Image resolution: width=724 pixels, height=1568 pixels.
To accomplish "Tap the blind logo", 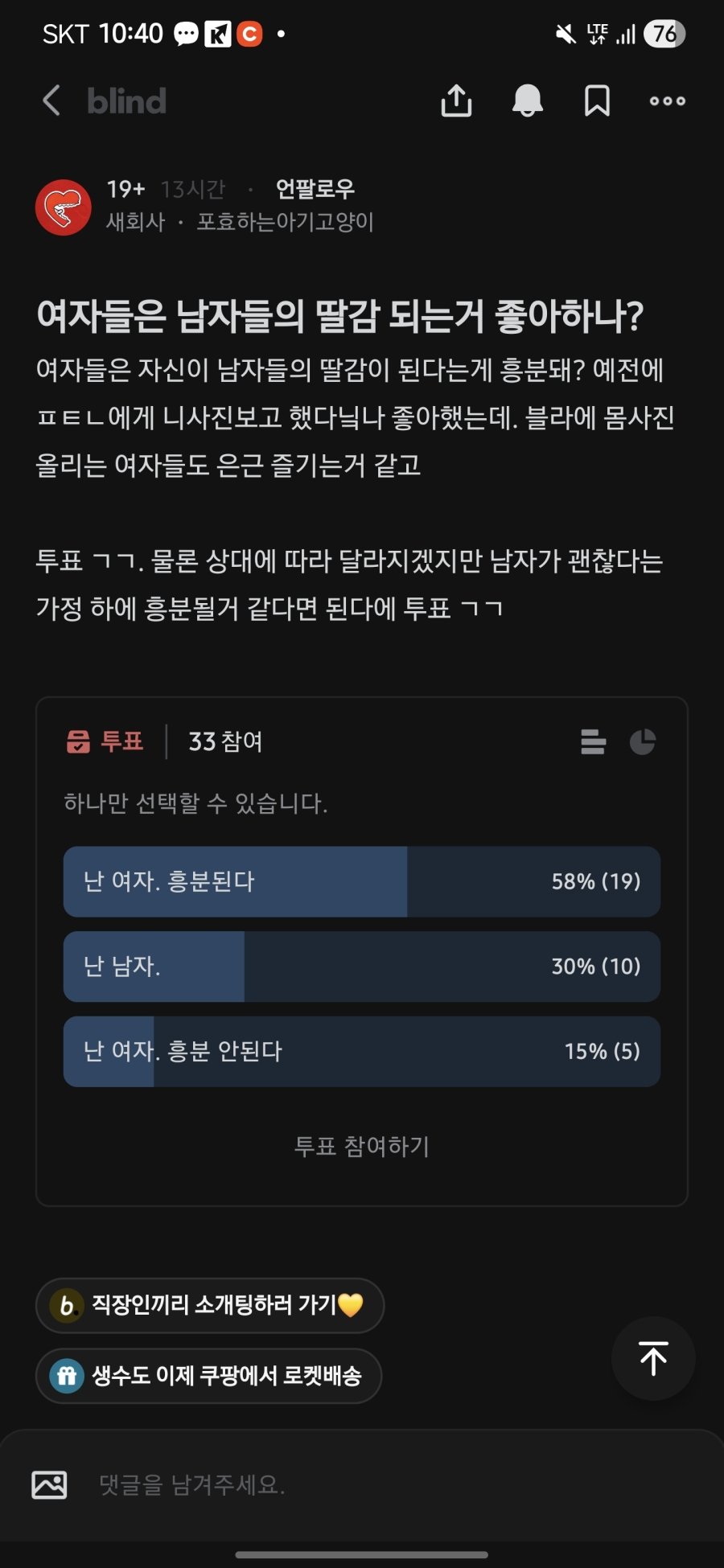I will pyautogui.click(x=126, y=101).
